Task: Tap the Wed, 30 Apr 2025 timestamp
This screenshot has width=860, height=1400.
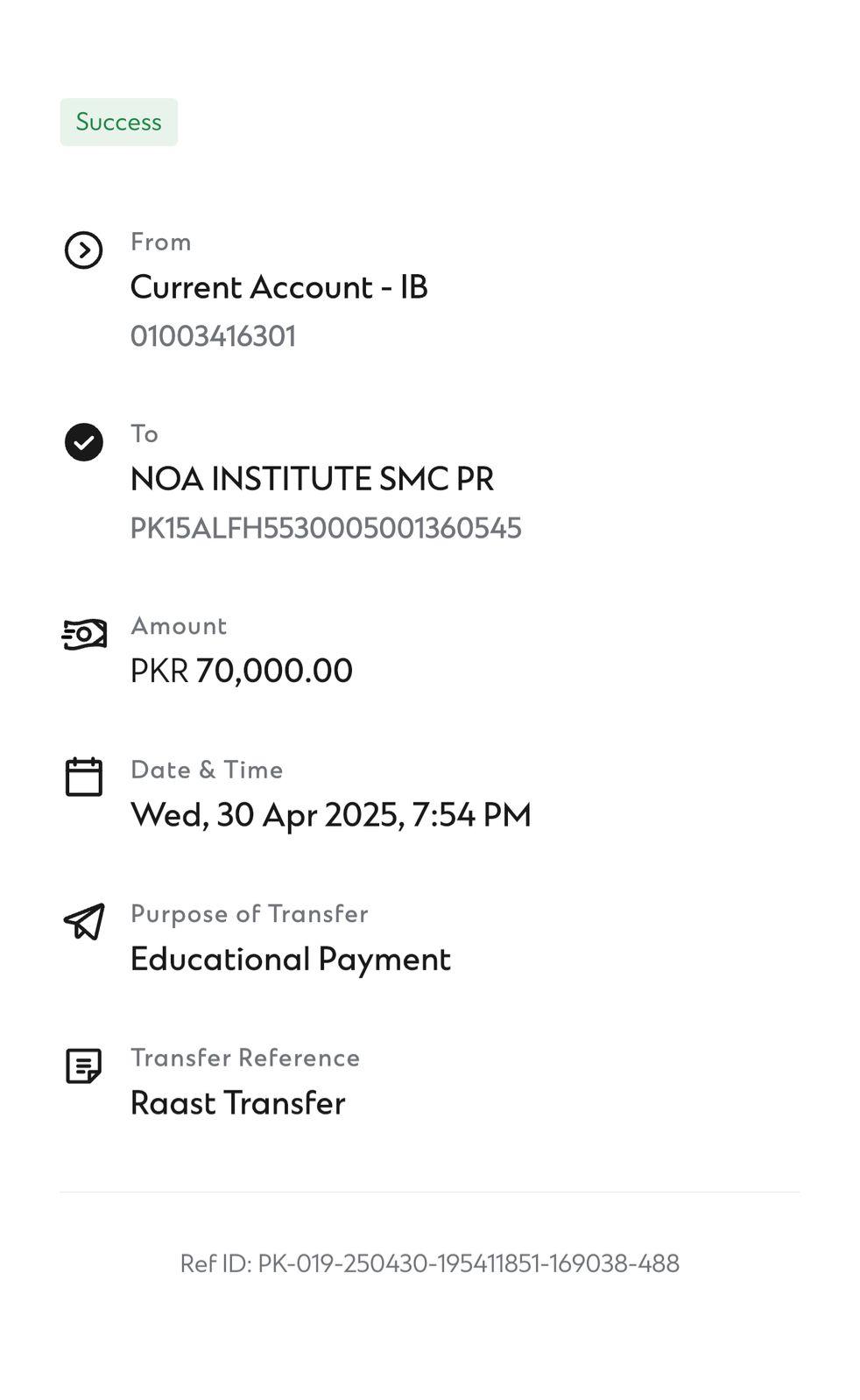Action: pos(330,815)
